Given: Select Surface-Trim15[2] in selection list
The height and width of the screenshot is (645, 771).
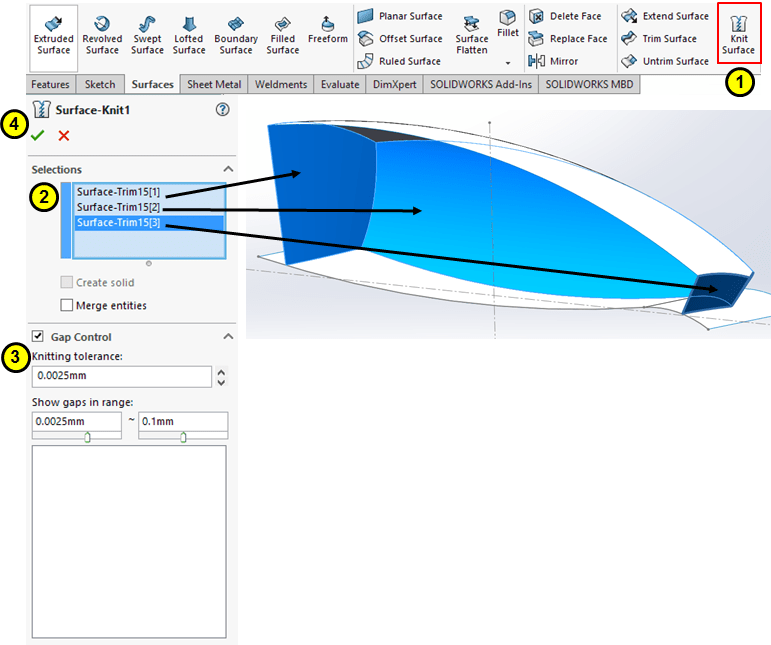Looking at the screenshot, I should tap(118, 207).
